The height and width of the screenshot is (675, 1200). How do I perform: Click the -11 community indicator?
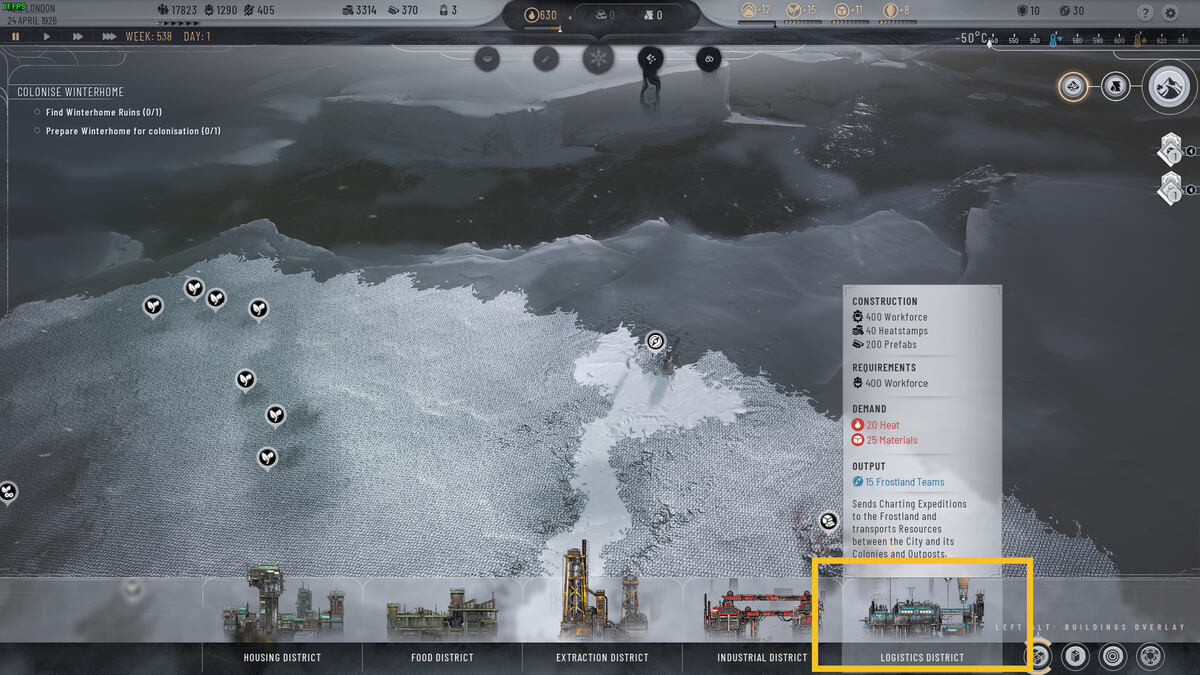pos(848,11)
